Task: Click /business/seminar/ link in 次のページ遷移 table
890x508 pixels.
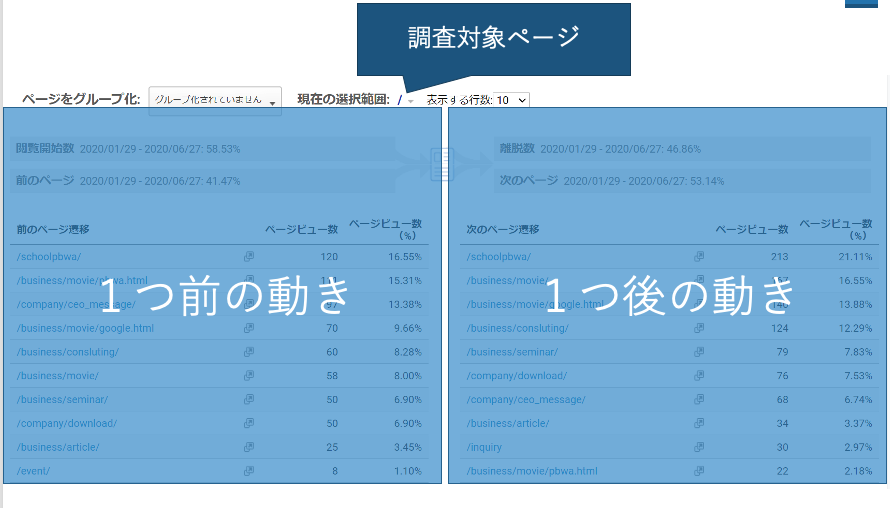Action: (513, 352)
